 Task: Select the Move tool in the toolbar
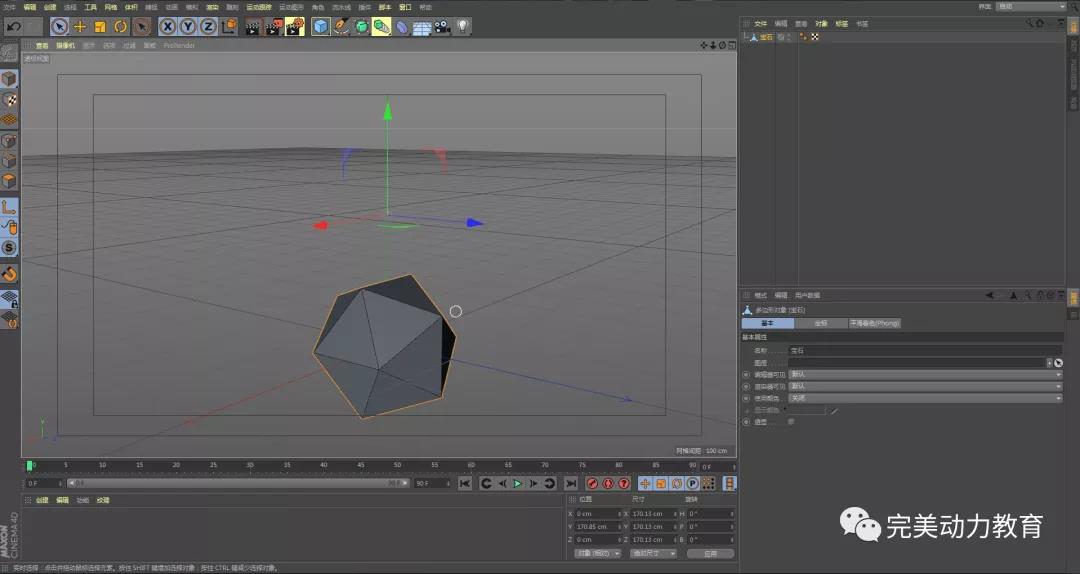80,27
